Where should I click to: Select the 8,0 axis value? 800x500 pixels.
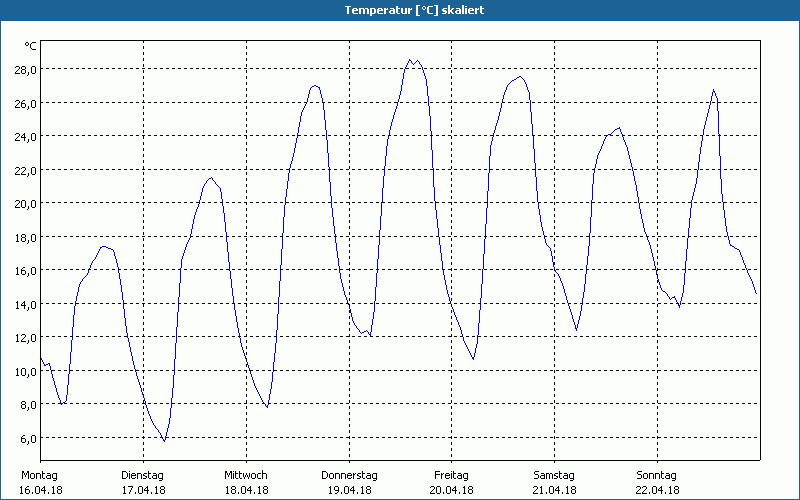click(x=28, y=405)
